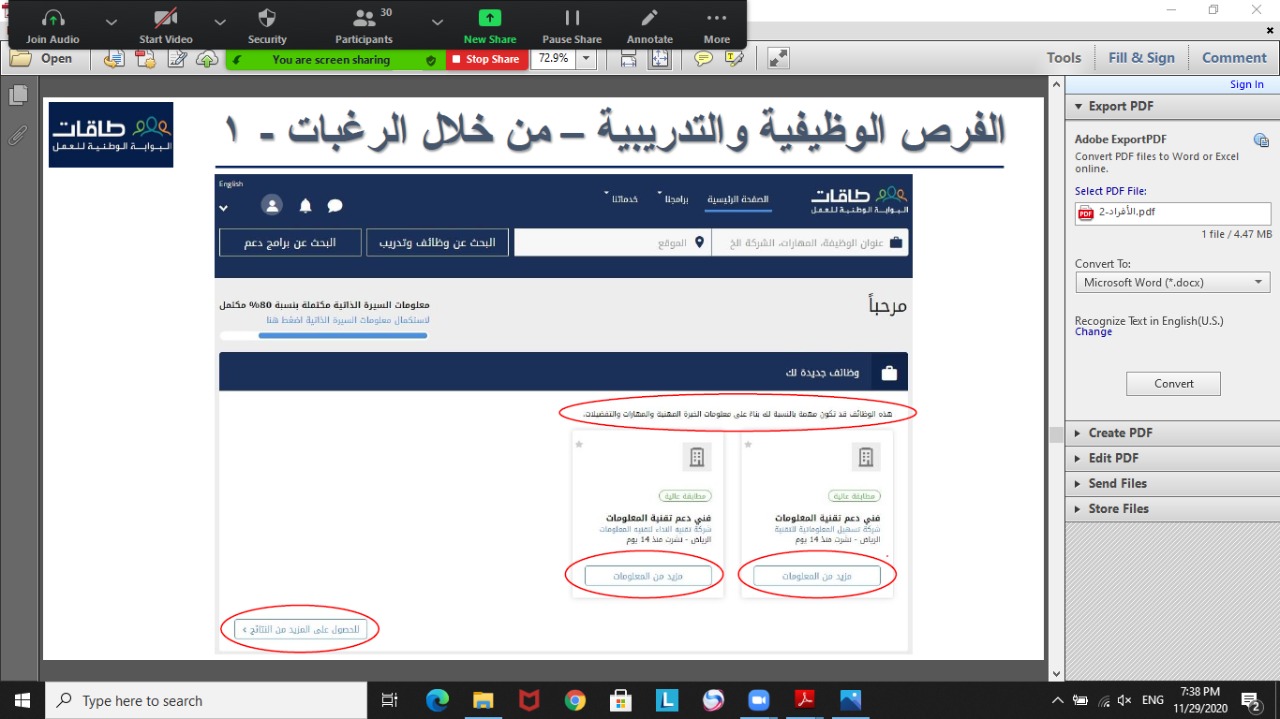Switch to the Comment tab
Screen dimensions: 1280x719
coord(1234,58)
